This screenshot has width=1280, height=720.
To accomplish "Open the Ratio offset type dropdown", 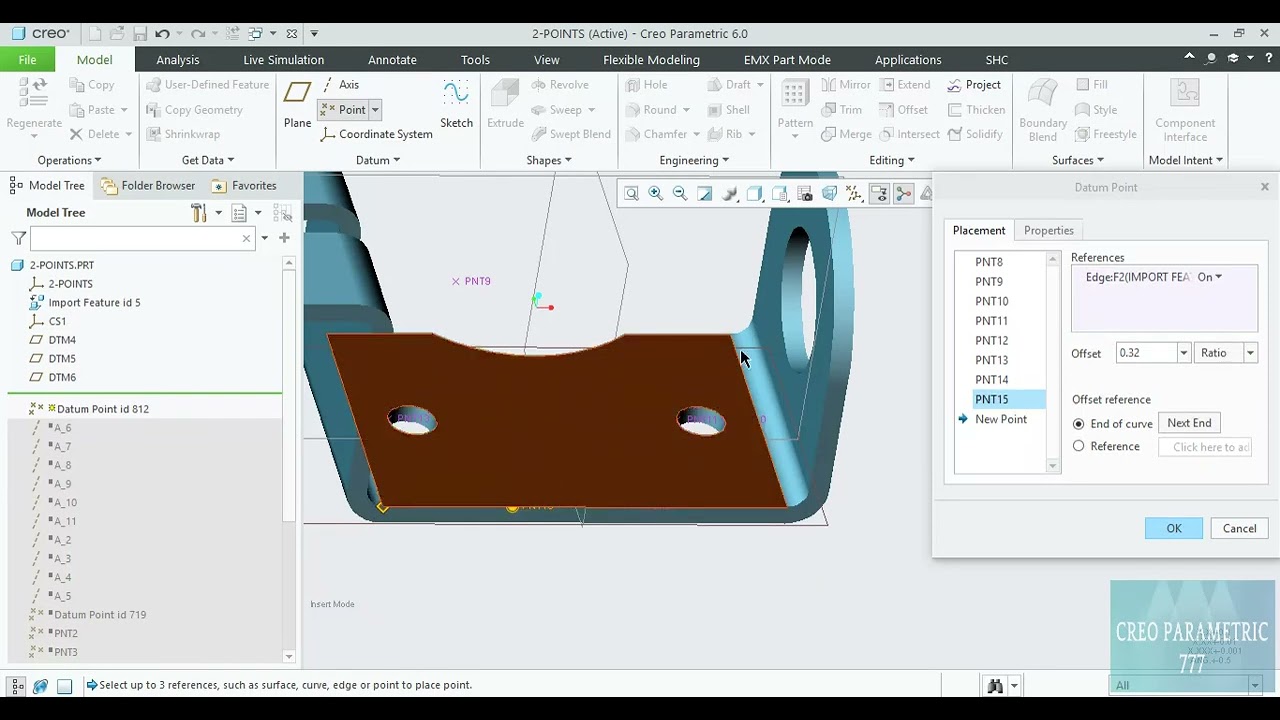I will coord(1250,353).
